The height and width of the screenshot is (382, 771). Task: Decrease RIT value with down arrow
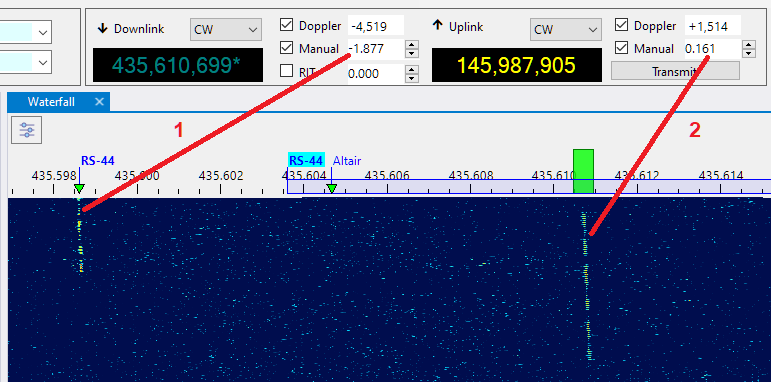pos(412,78)
